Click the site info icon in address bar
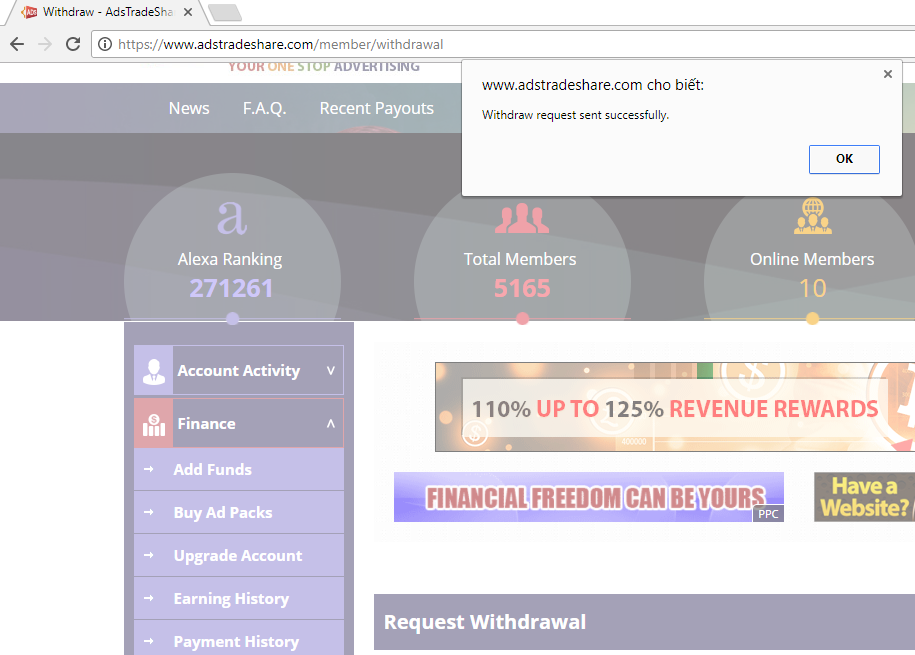 (105, 44)
